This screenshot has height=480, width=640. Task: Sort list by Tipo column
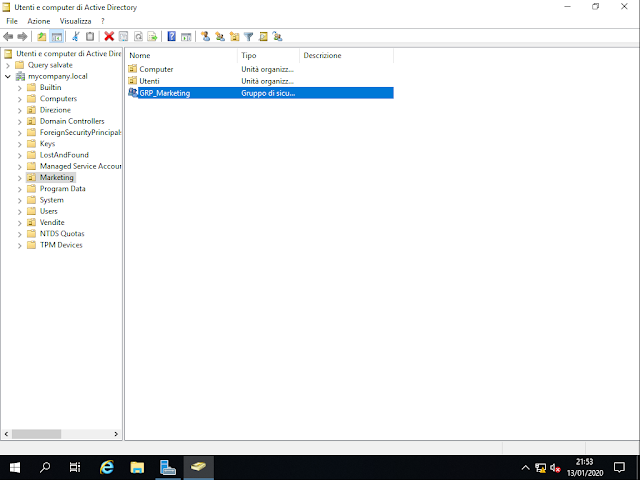click(x=268, y=56)
